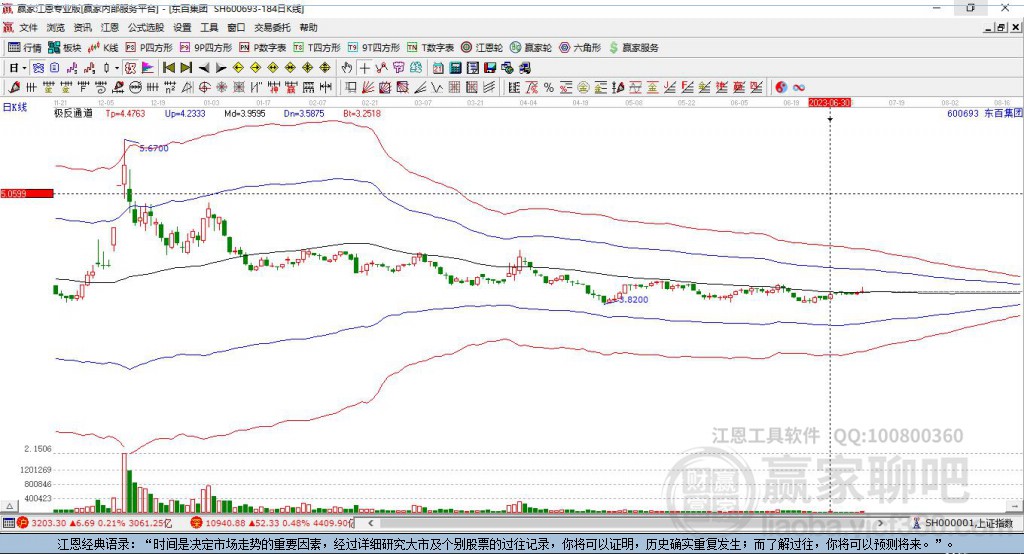Open the 浏览 menu
The image size is (1024, 554).
point(56,27)
